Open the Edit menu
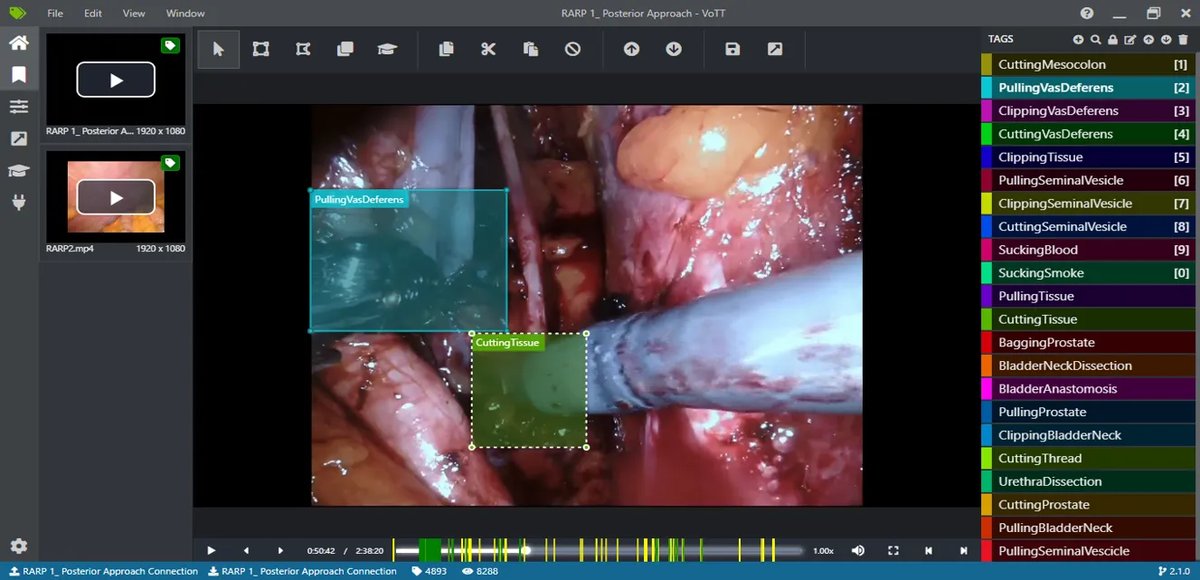1200x580 pixels. 93,14
